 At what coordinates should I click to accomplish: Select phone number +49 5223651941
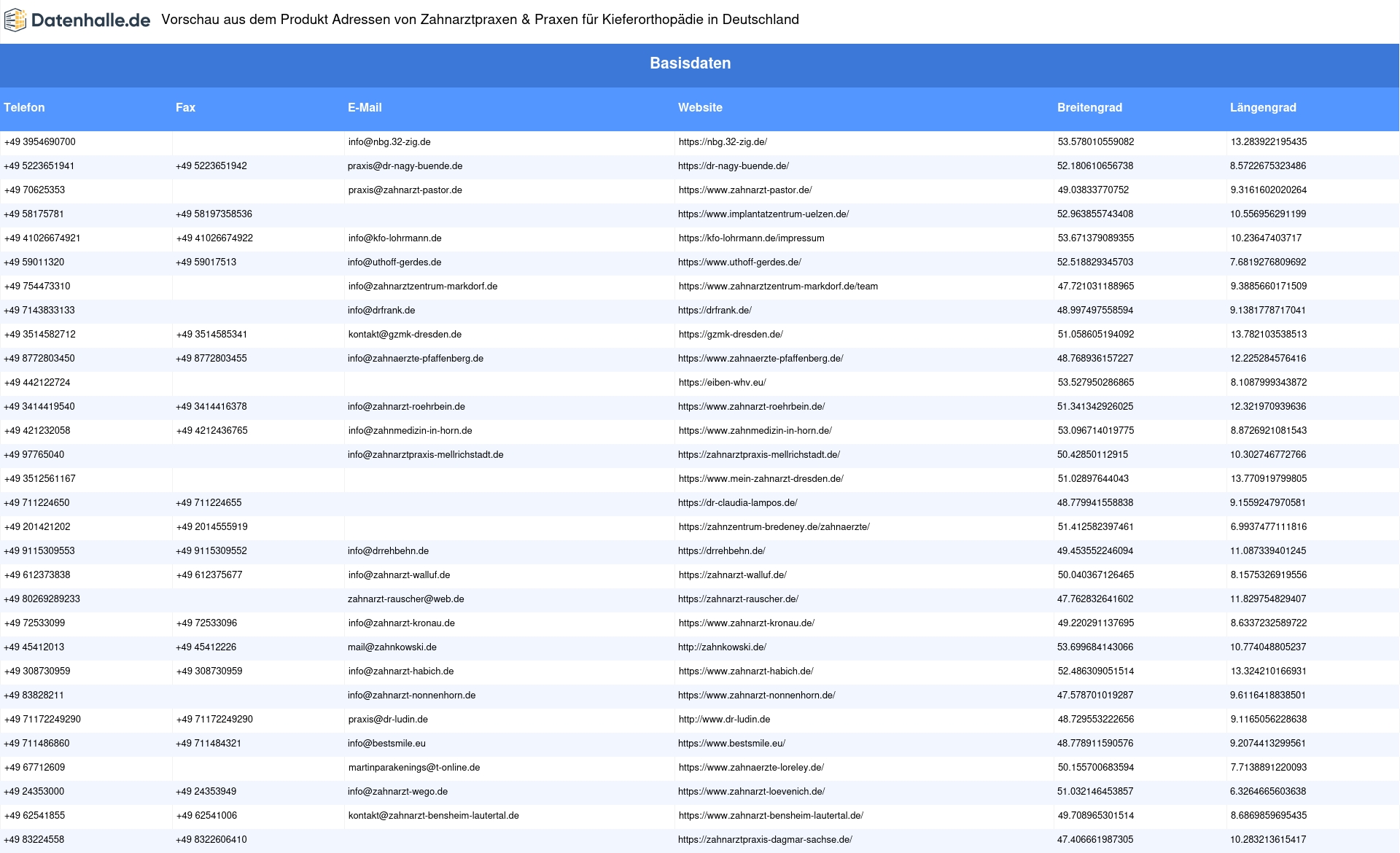(x=39, y=166)
